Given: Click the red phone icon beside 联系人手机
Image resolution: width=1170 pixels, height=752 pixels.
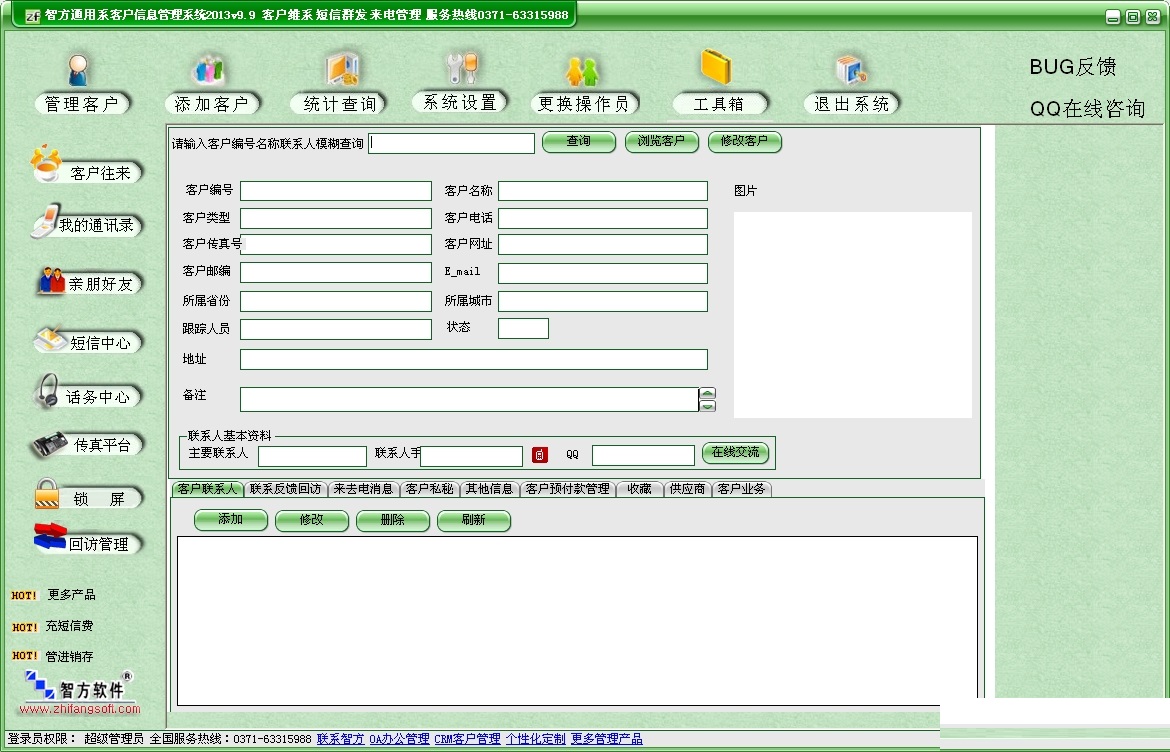Looking at the screenshot, I should [540, 455].
